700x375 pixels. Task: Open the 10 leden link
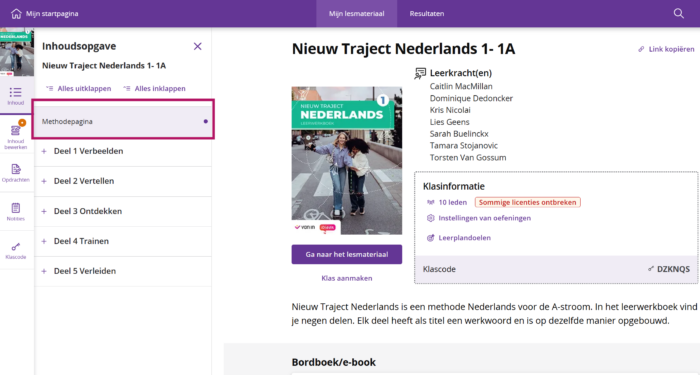pyautogui.click(x=453, y=202)
